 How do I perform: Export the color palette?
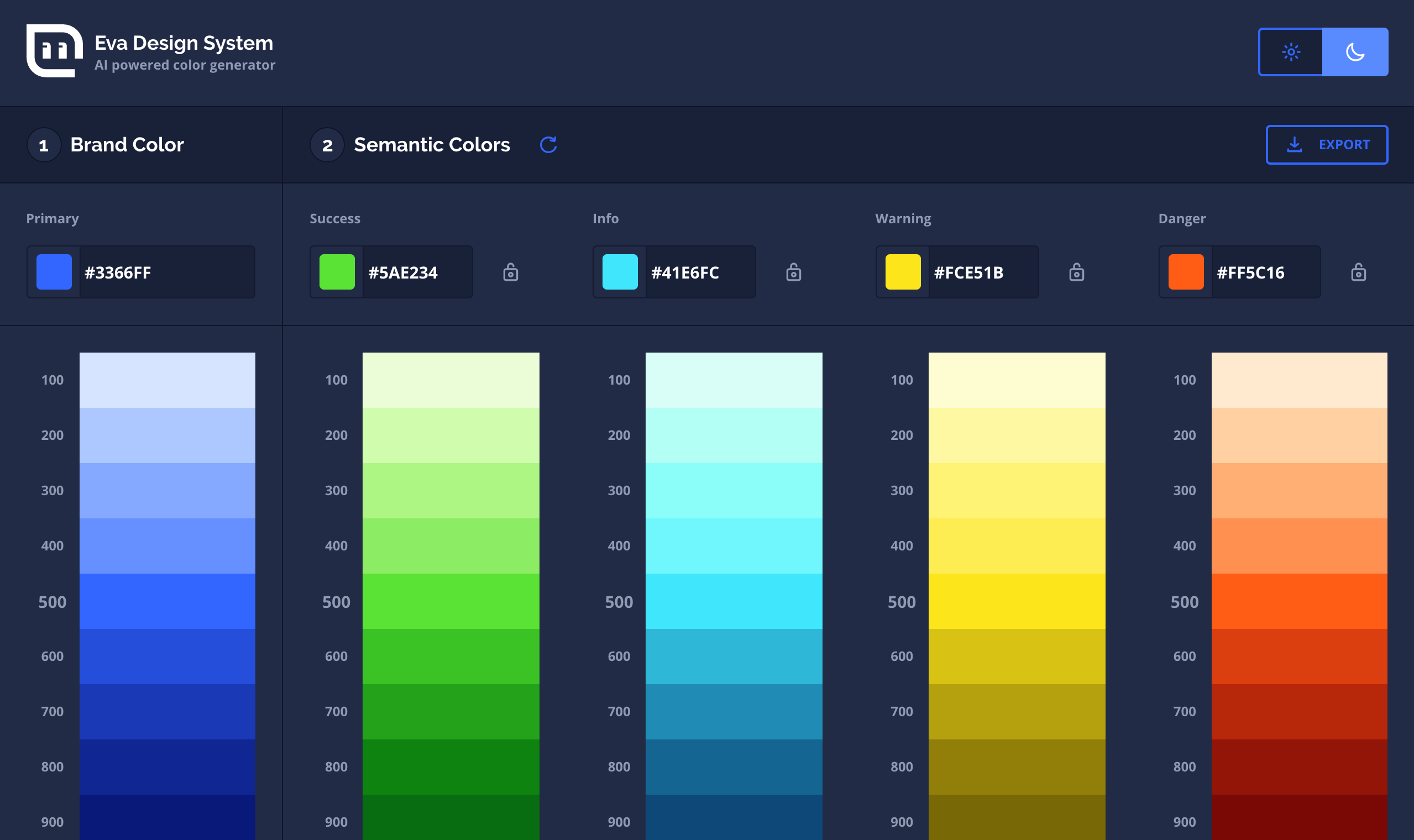pos(1326,145)
